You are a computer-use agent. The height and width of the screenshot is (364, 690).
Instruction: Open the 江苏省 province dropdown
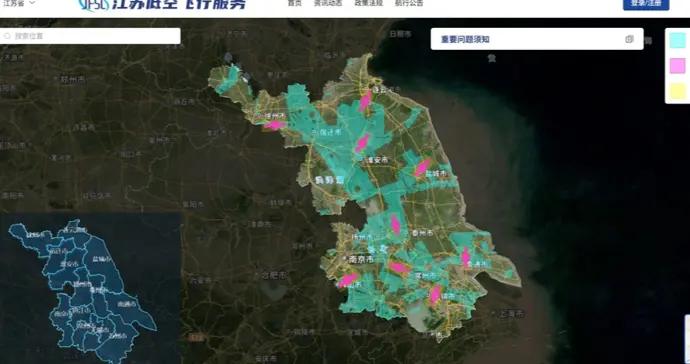pyautogui.click(x=18, y=3)
